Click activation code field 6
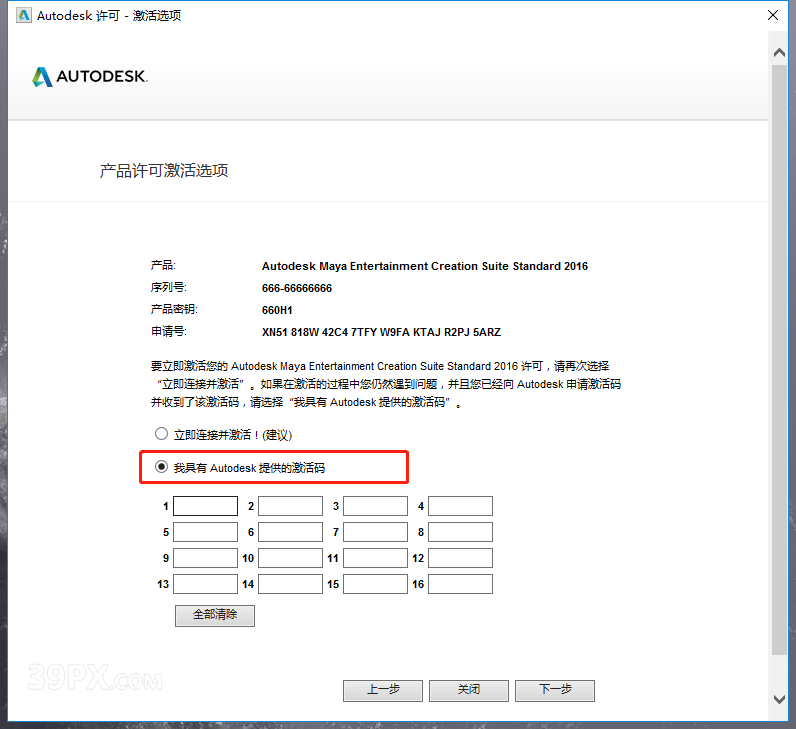 290,532
